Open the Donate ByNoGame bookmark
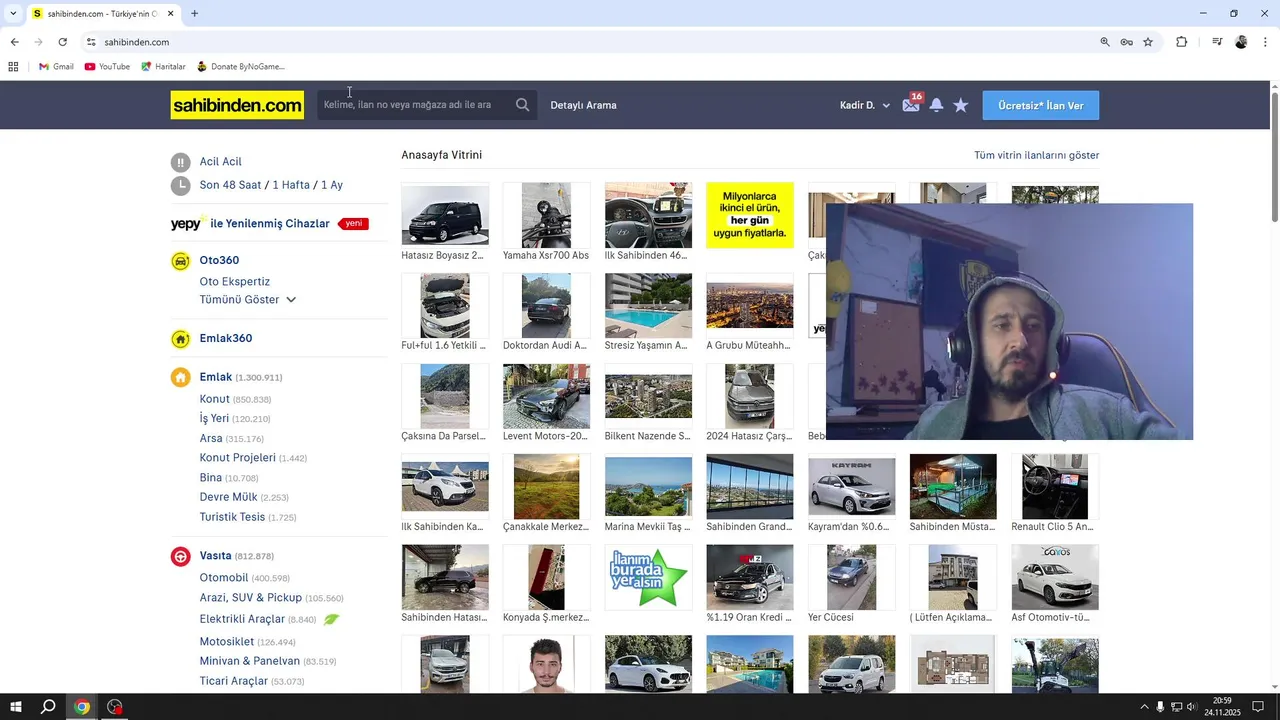 [240, 67]
